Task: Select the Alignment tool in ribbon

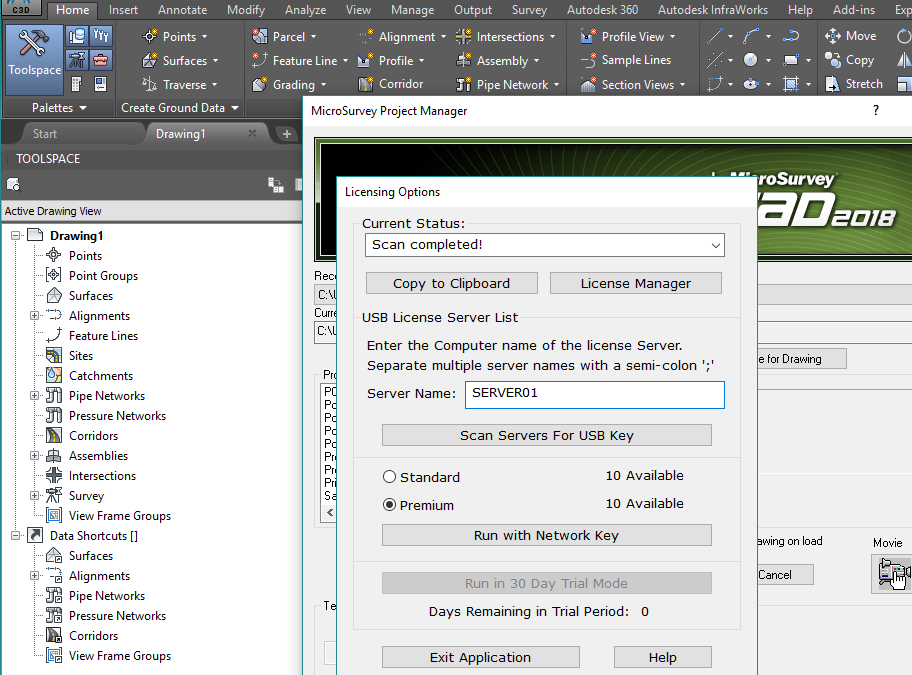Action: [366, 37]
